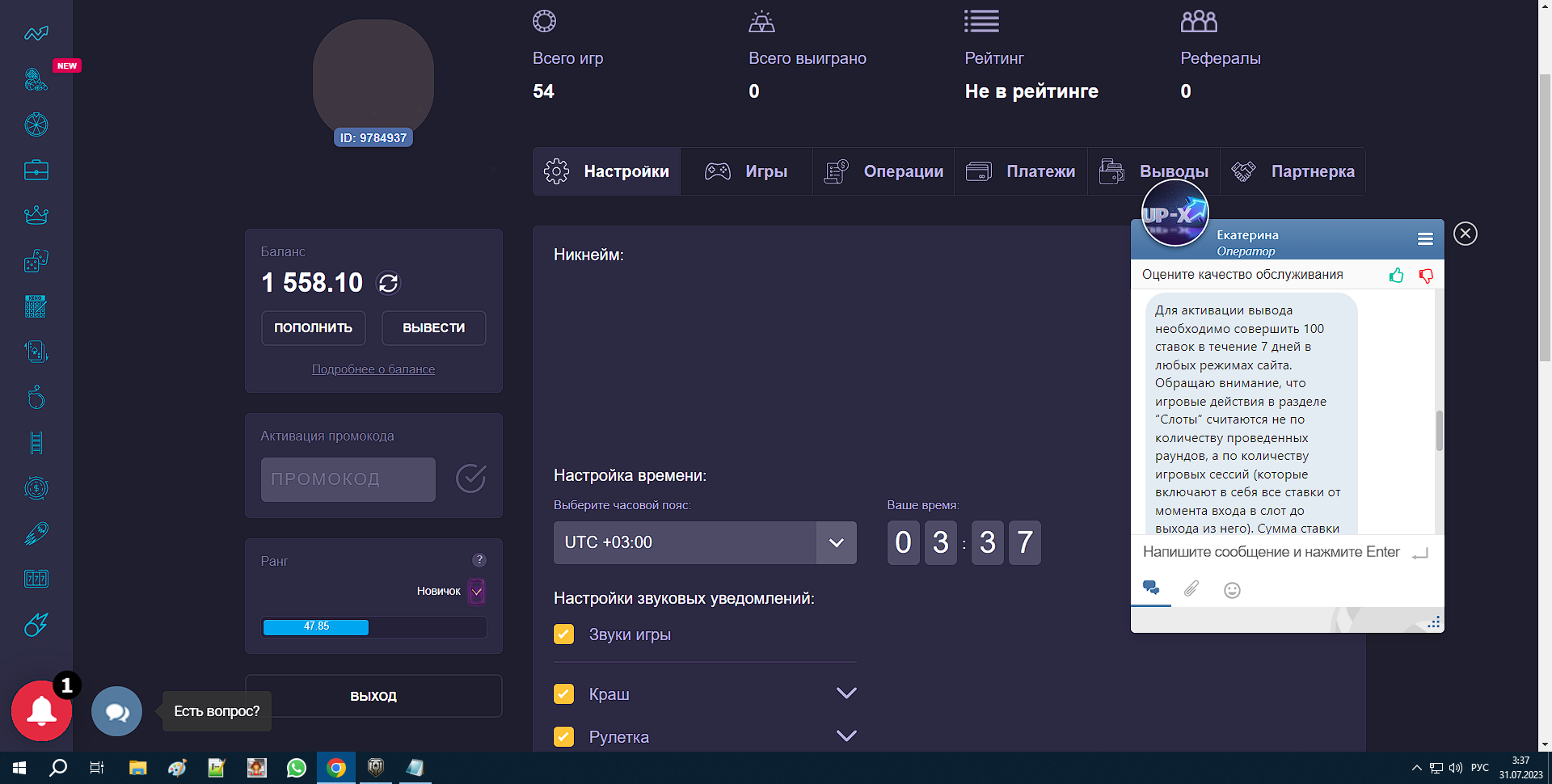1552x784 pixels.
Task: Close the support chat widget
Action: pos(1466,234)
